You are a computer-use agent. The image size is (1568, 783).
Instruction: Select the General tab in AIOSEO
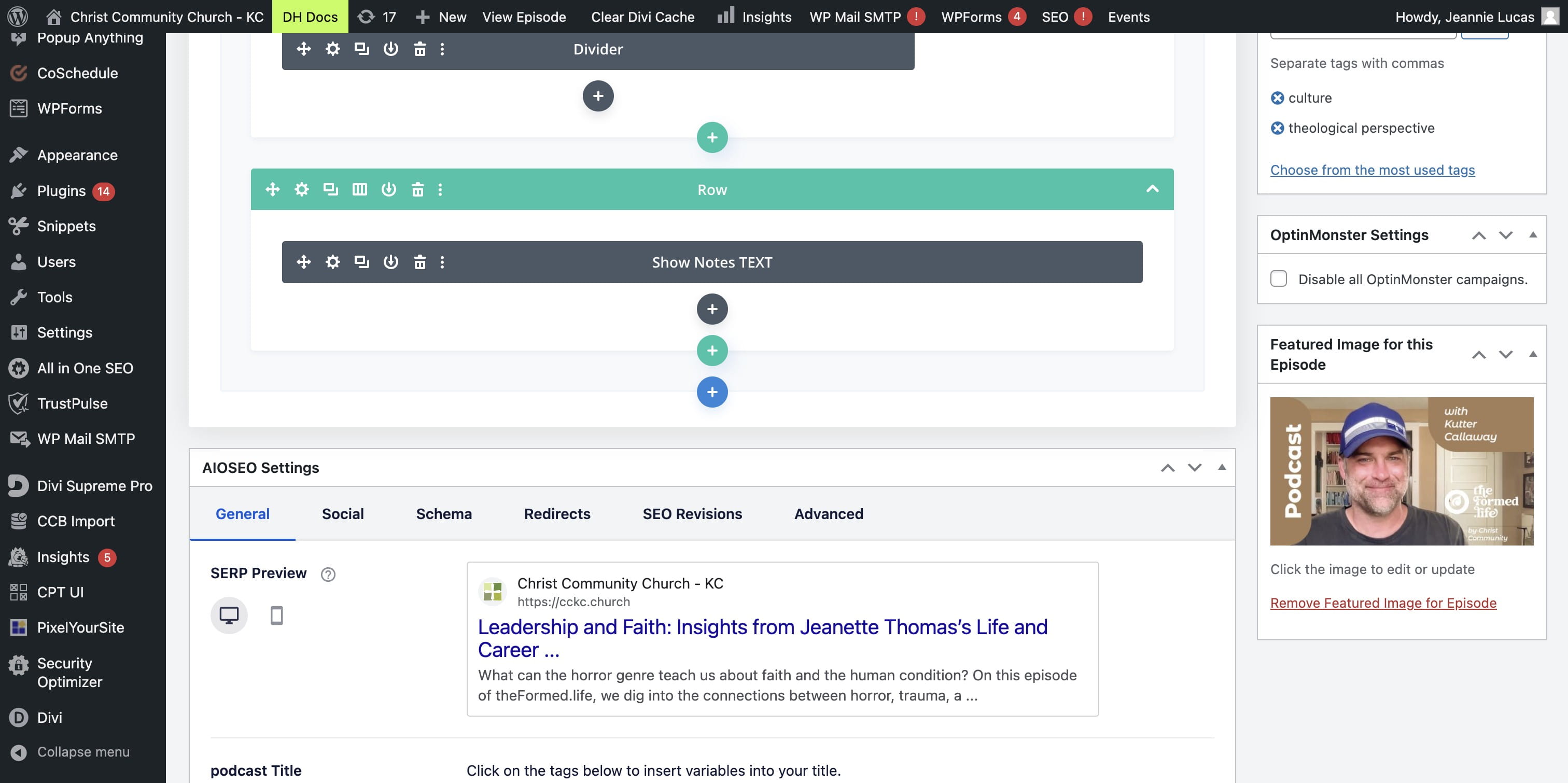242,514
